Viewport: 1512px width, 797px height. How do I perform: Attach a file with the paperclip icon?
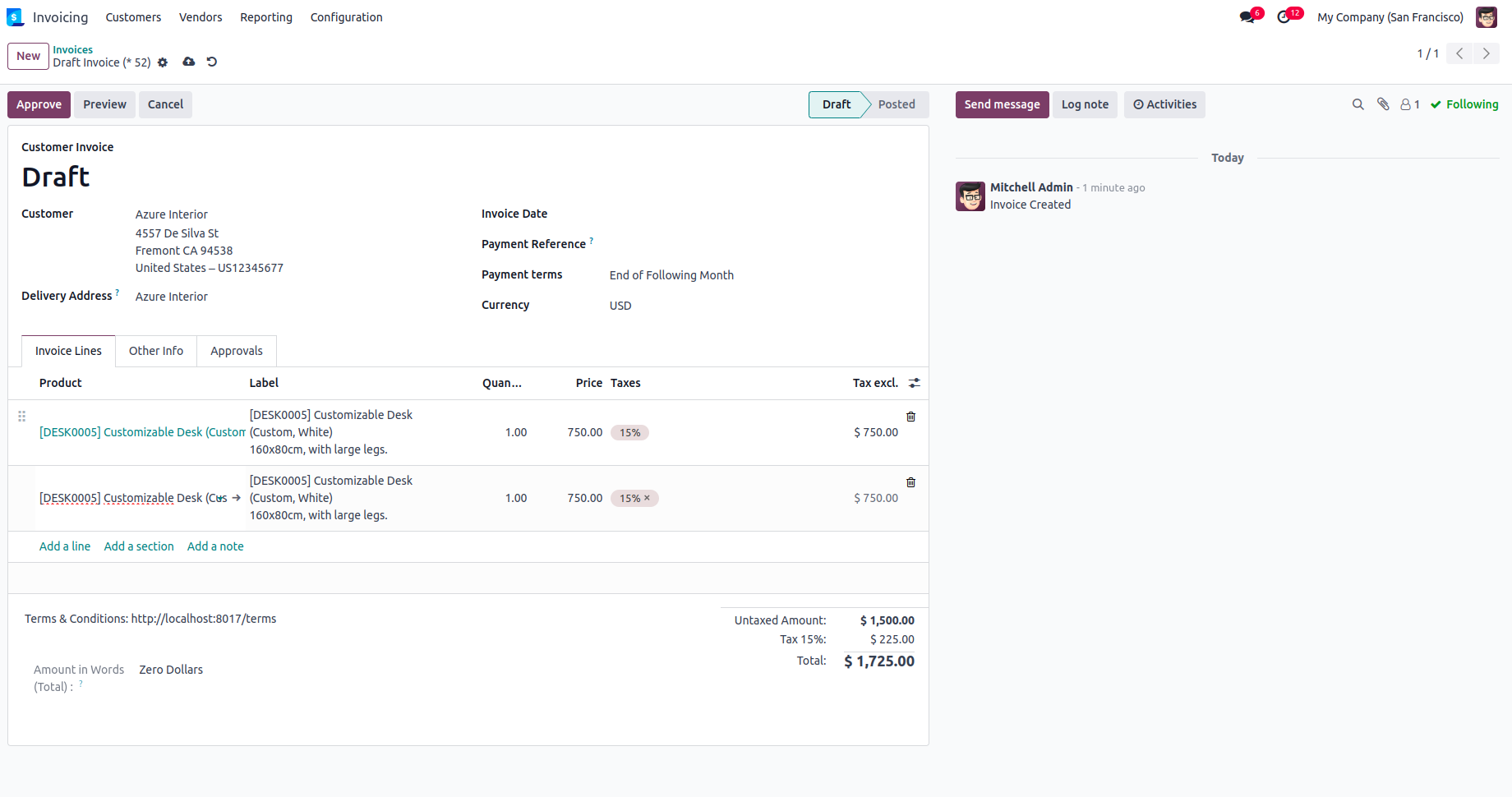click(1384, 104)
